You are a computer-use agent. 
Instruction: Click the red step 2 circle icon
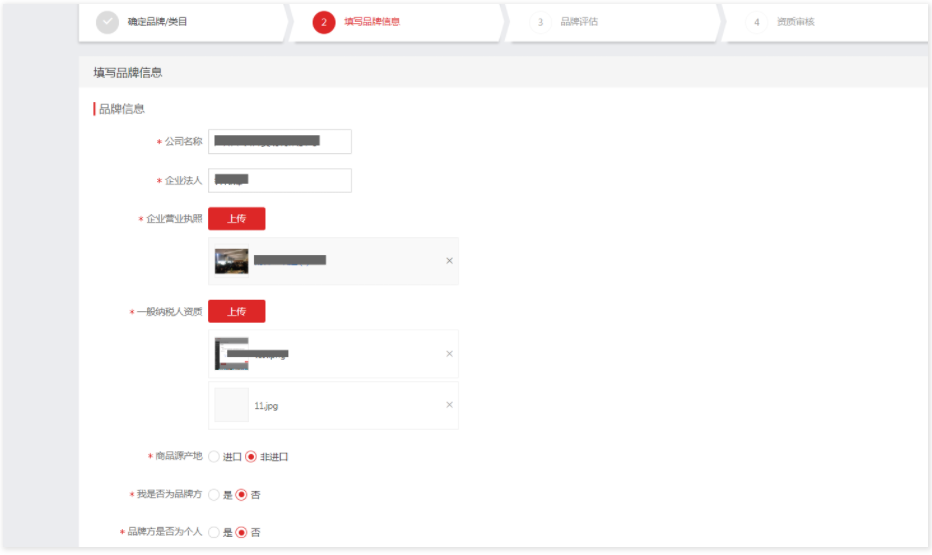pyautogui.click(x=323, y=22)
